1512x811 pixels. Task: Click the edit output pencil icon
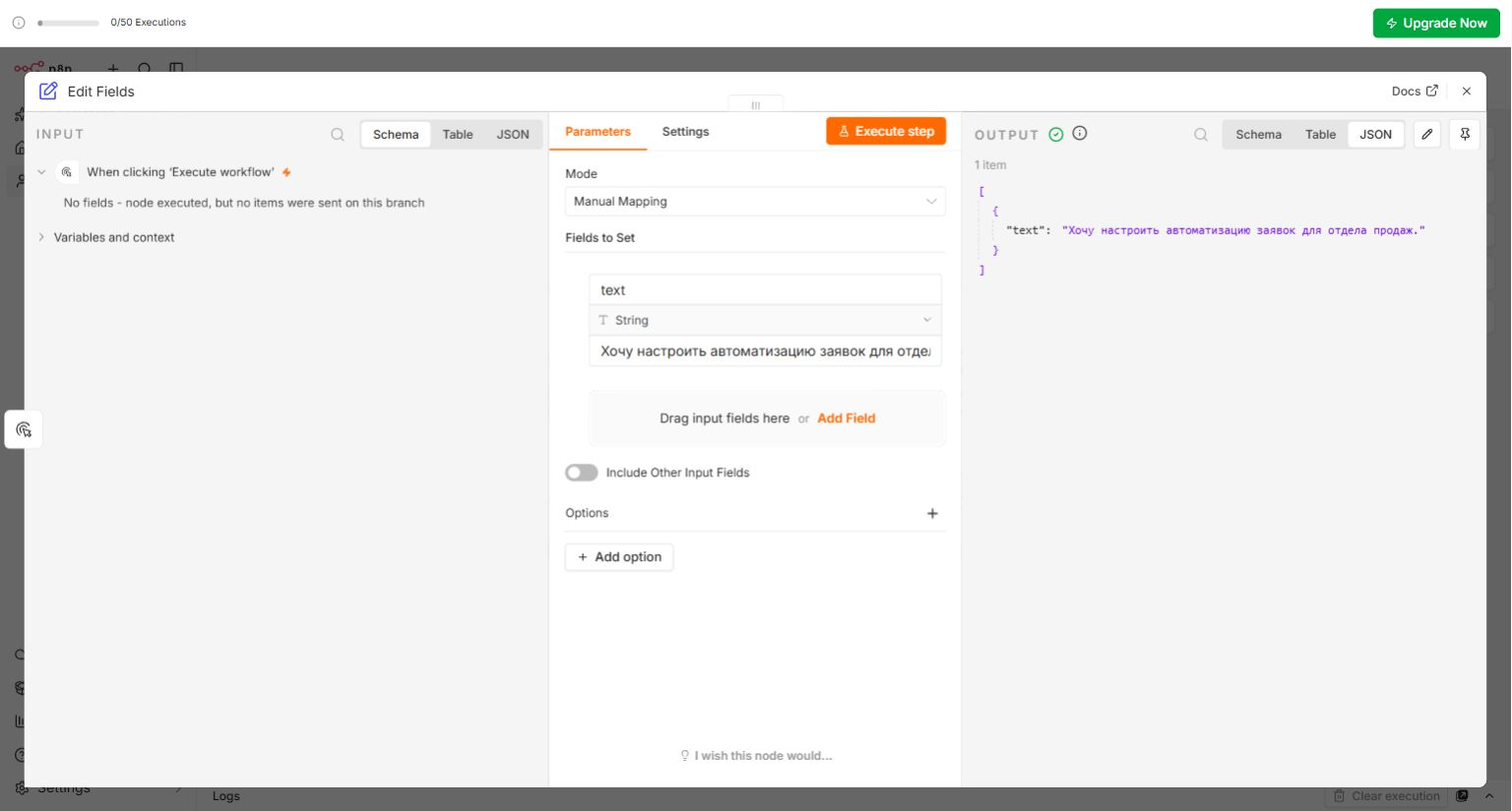1426,134
